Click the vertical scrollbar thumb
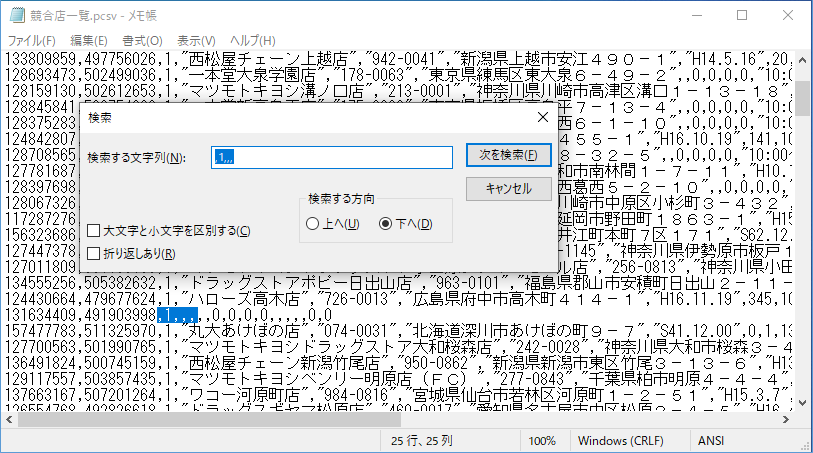Screen dimensions: 813x453 point(803,97)
